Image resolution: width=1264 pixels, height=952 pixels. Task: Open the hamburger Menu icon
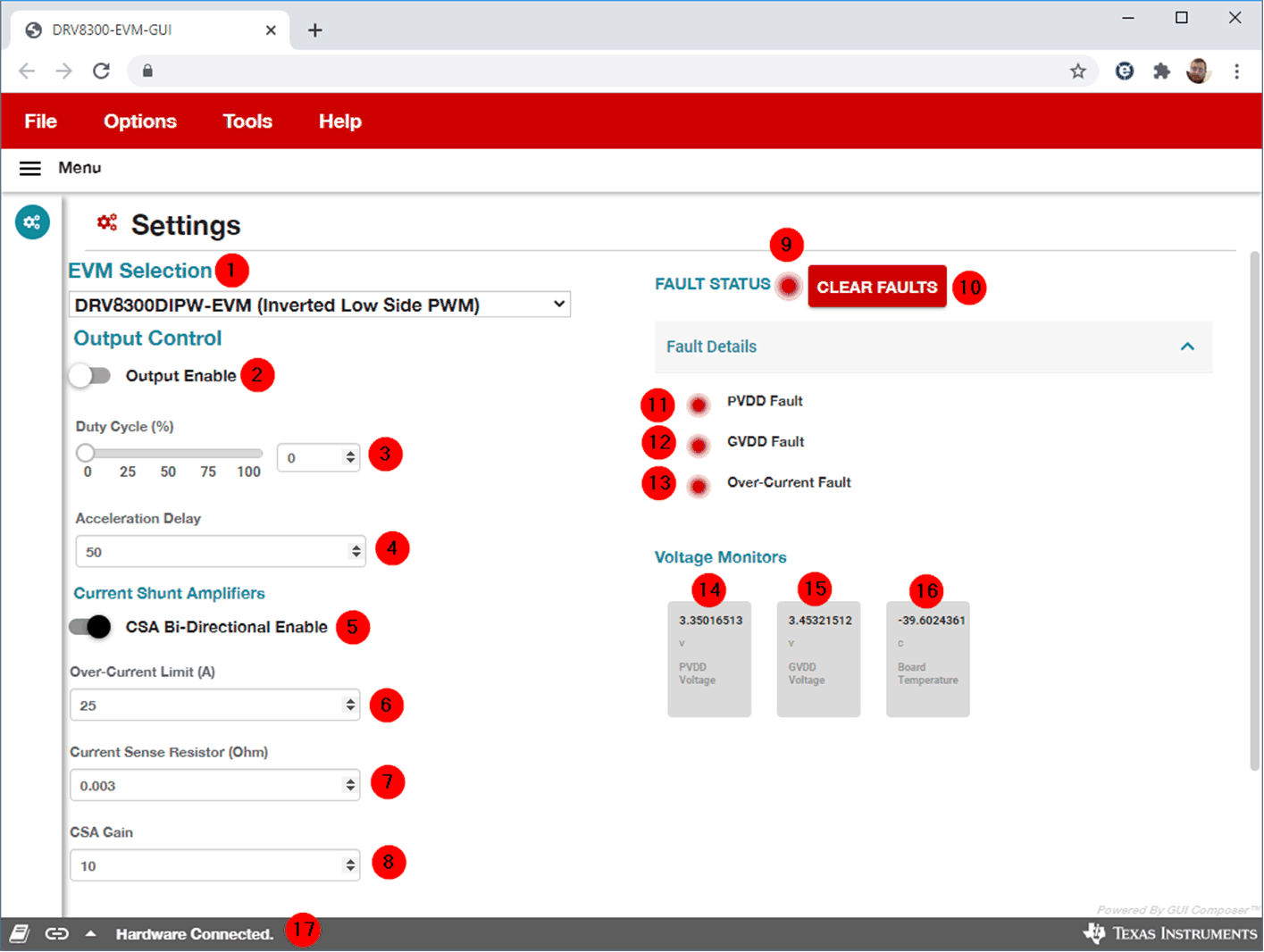tap(30, 169)
